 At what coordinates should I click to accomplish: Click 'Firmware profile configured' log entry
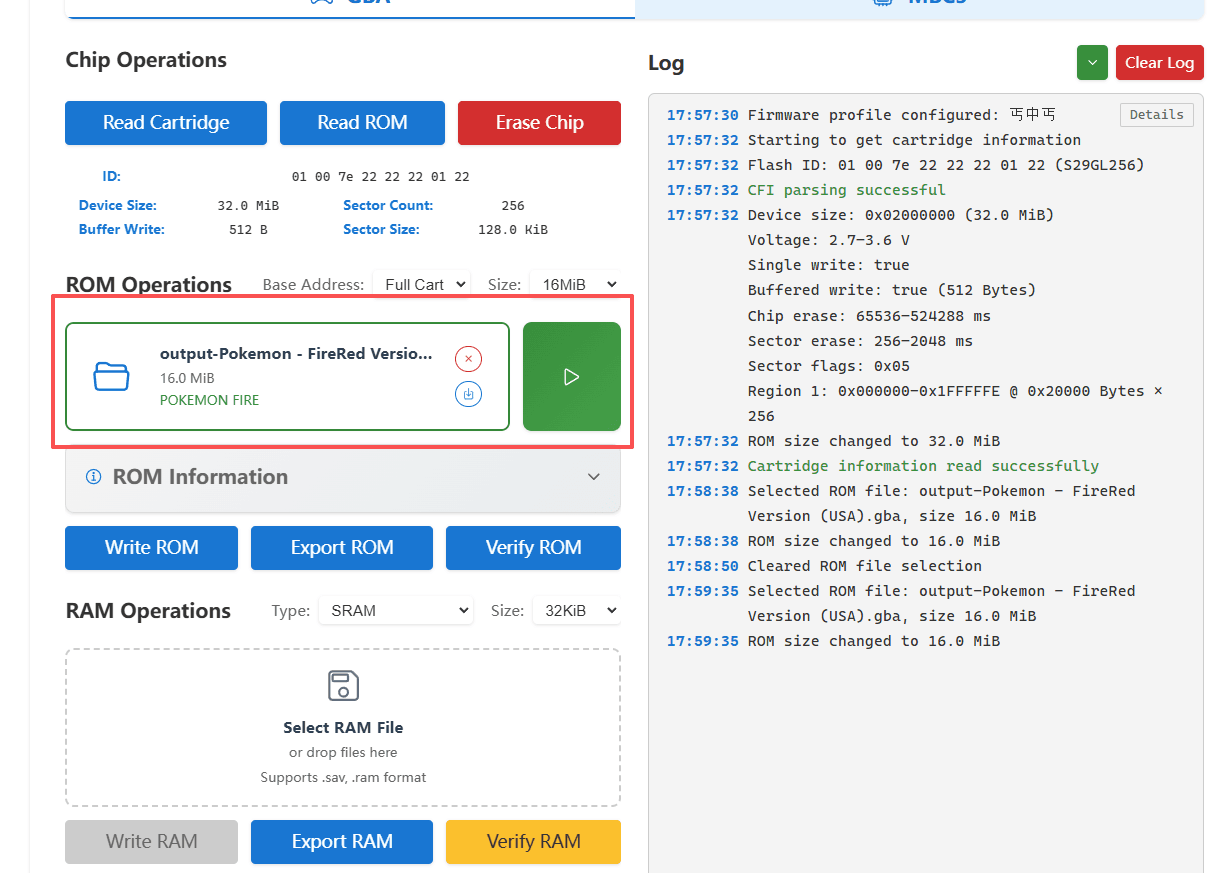tap(902, 115)
